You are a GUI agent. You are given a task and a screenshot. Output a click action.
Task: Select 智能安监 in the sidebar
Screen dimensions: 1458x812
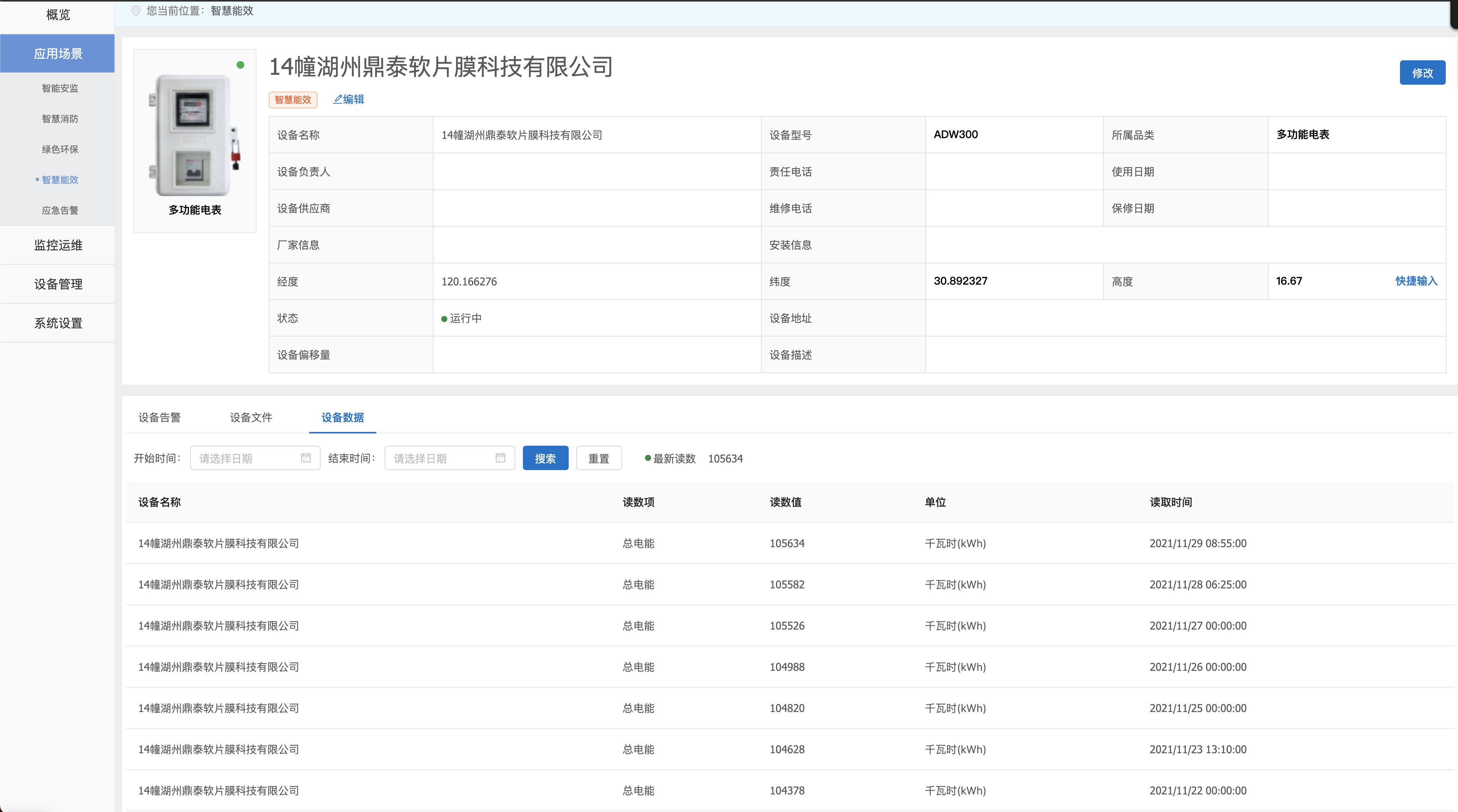point(60,88)
